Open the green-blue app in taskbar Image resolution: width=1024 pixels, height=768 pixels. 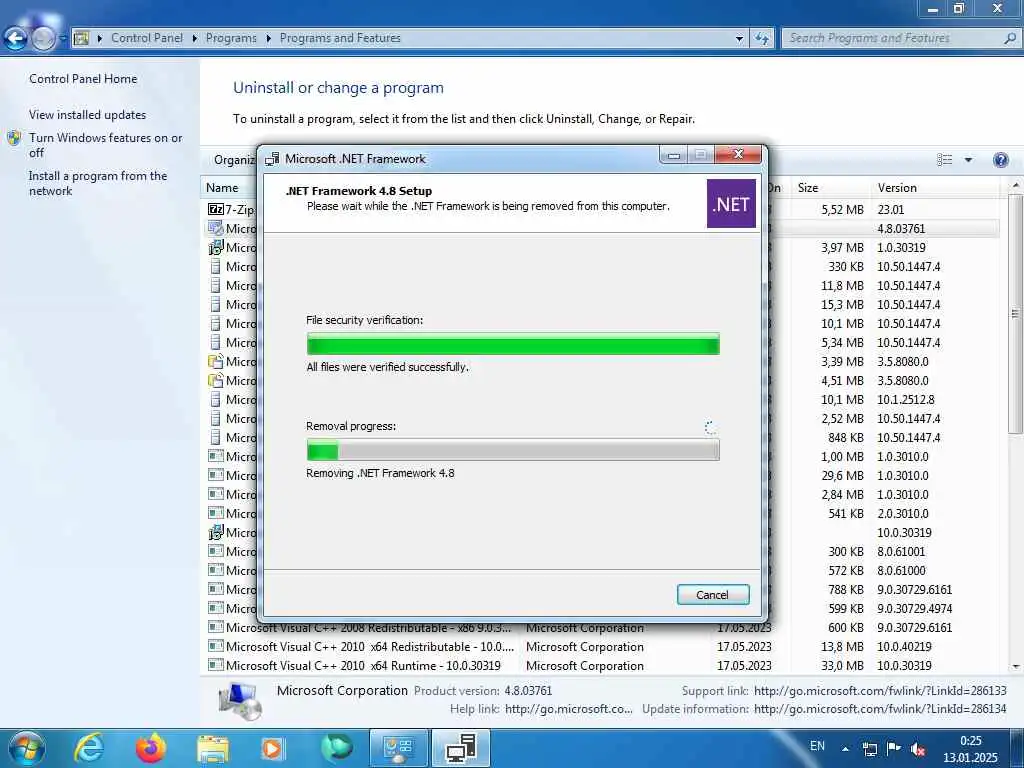coord(337,748)
